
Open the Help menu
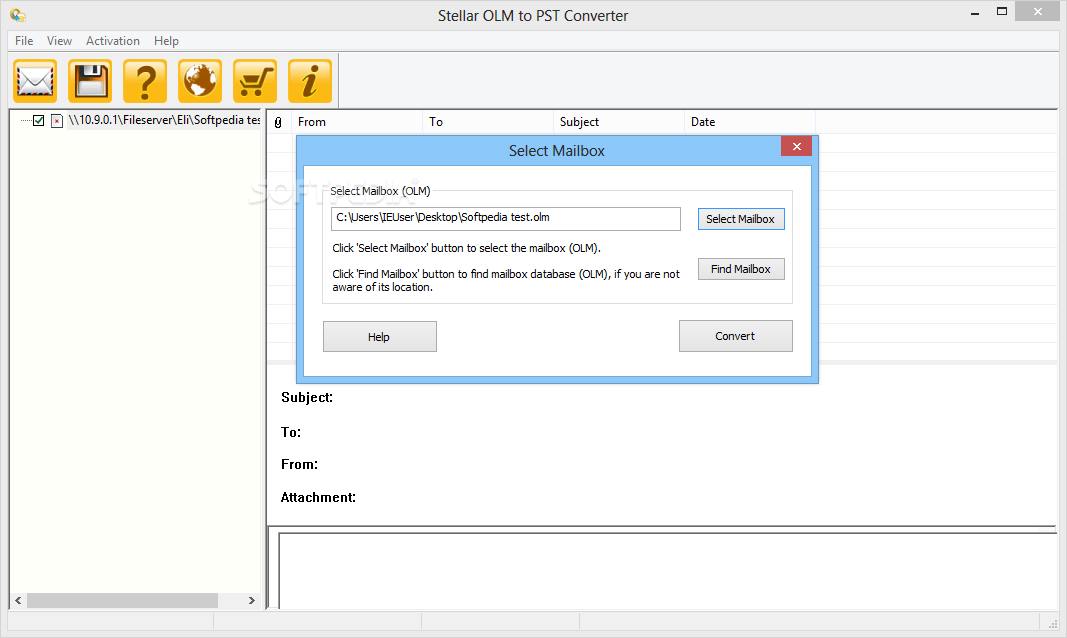[166, 41]
